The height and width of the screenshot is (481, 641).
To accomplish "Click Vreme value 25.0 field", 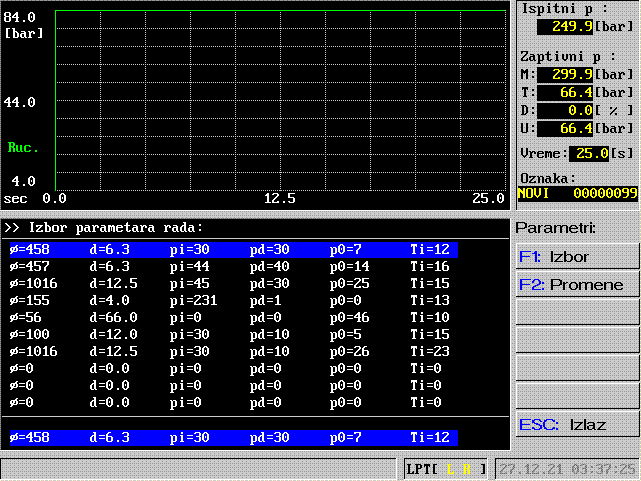I will click(589, 154).
